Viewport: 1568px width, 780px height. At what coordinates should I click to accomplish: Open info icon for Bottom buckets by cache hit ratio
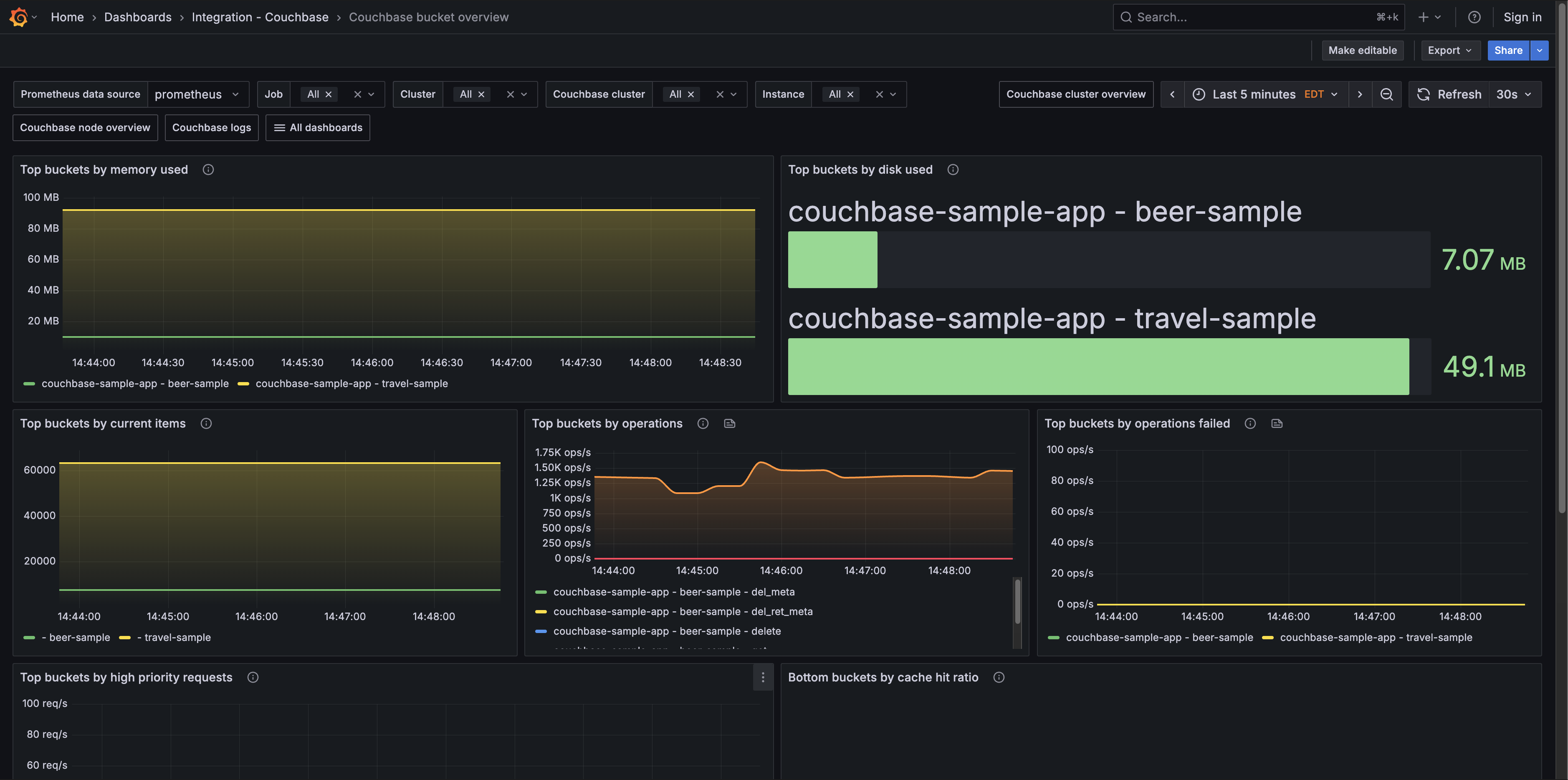(x=999, y=678)
